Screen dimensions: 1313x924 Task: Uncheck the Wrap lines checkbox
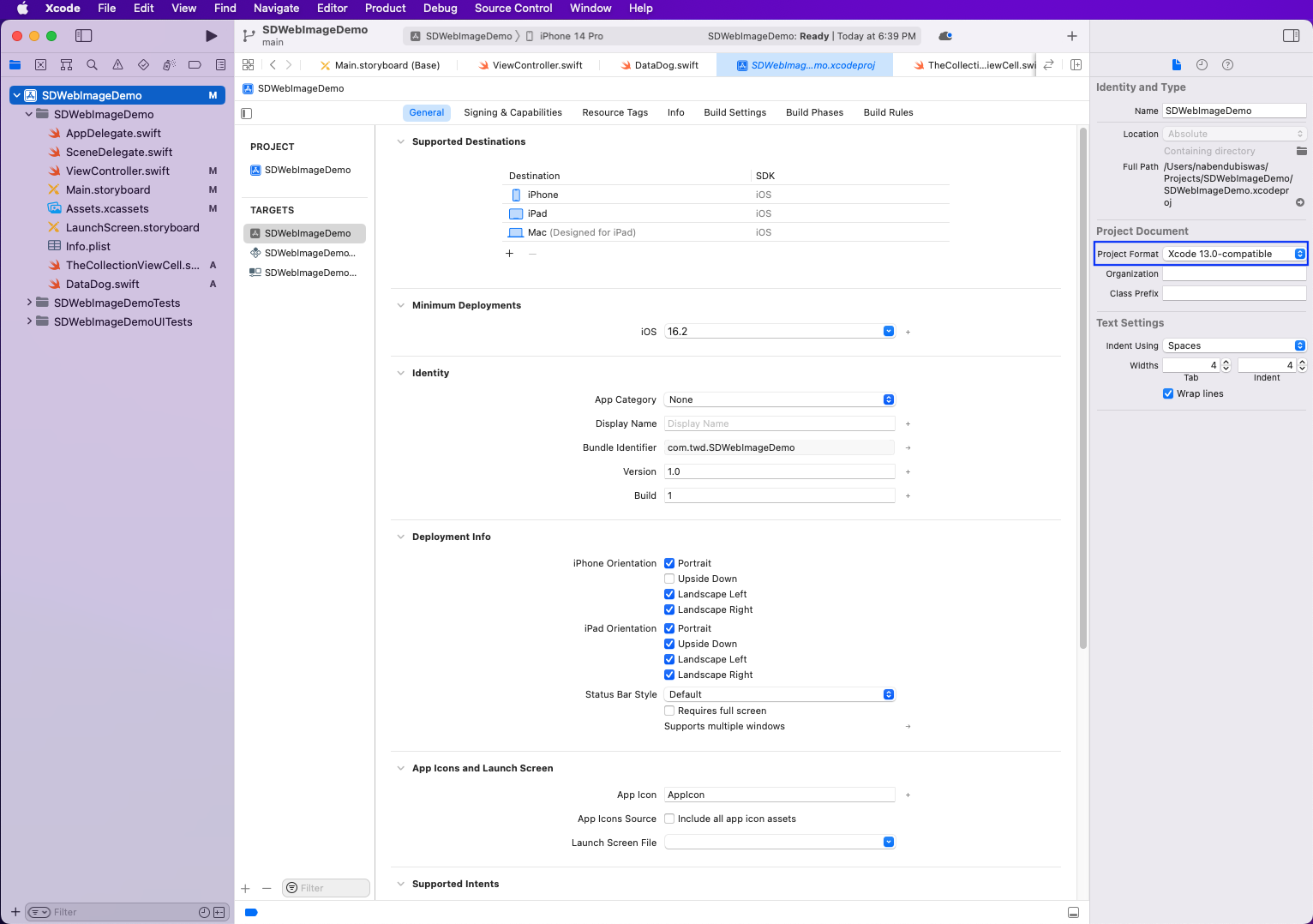1168,394
